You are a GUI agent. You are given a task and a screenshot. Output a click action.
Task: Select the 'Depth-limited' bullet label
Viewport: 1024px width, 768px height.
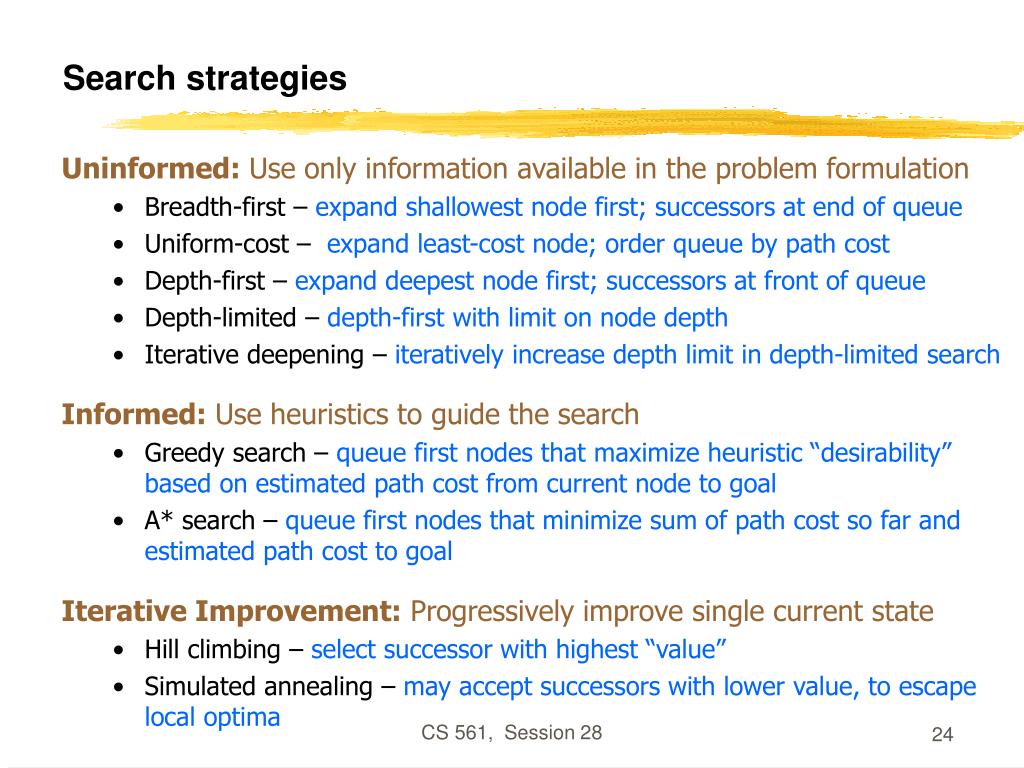(220, 318)
